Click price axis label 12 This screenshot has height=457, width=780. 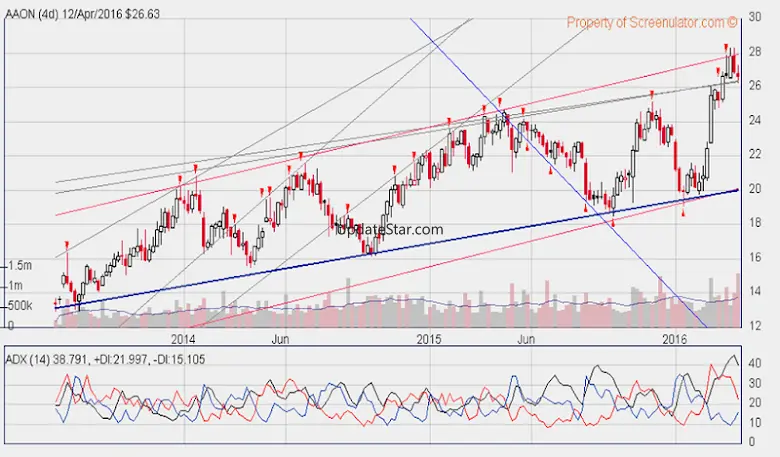pyautogui.click(x=755, y=326)
